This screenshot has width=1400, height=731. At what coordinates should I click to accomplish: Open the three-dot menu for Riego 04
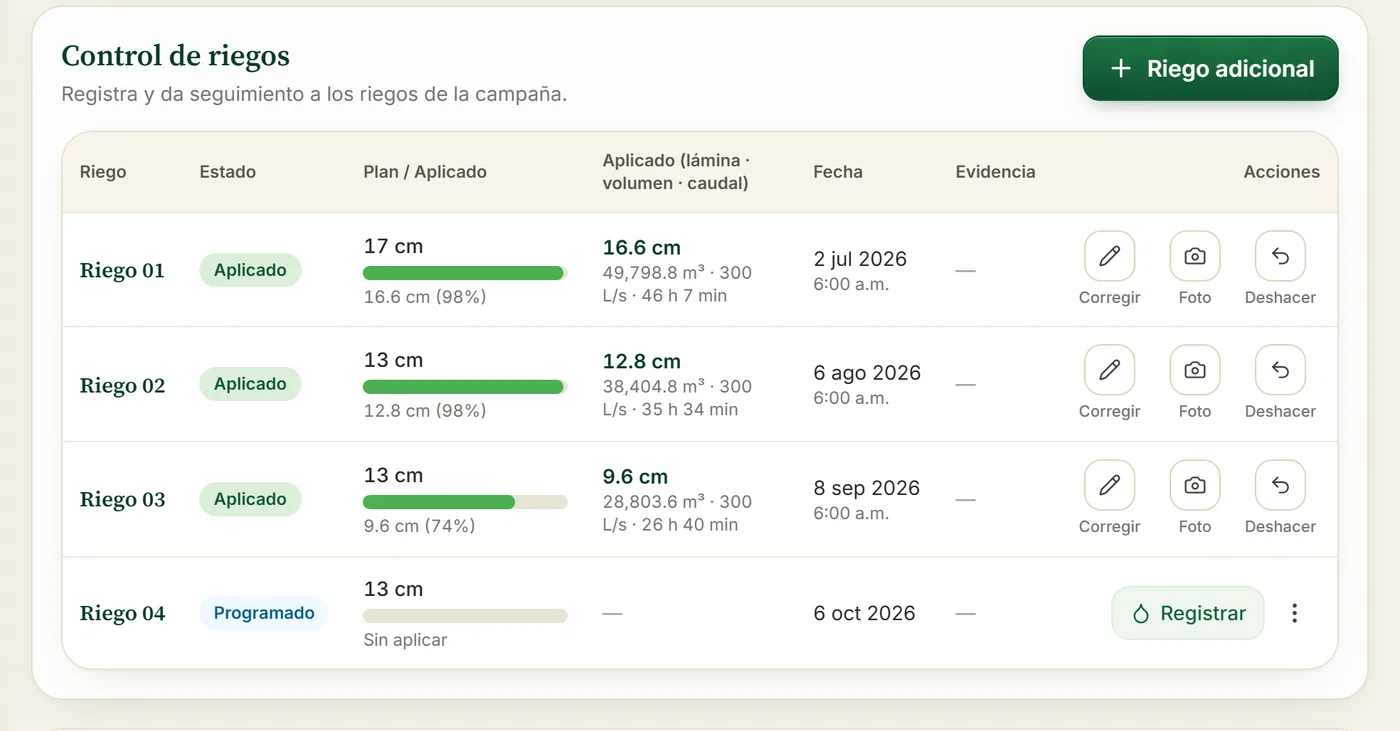click(1294, 613)
